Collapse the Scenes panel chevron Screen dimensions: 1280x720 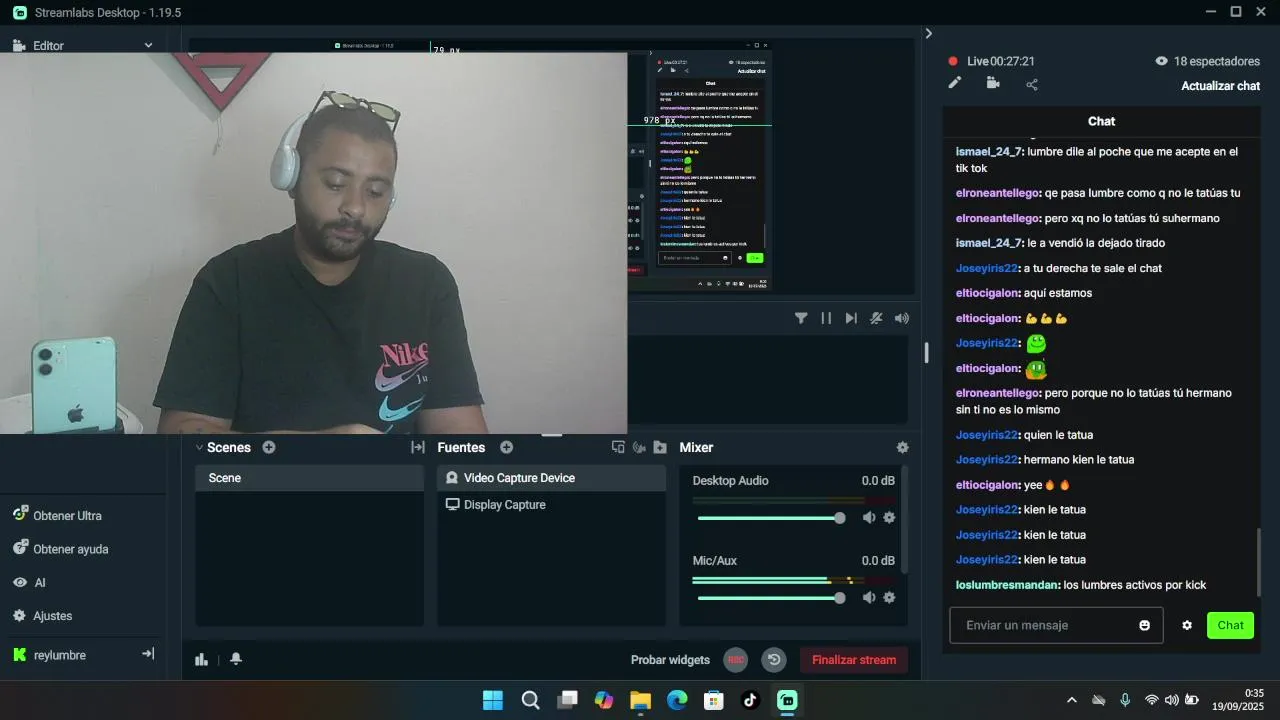199,447
